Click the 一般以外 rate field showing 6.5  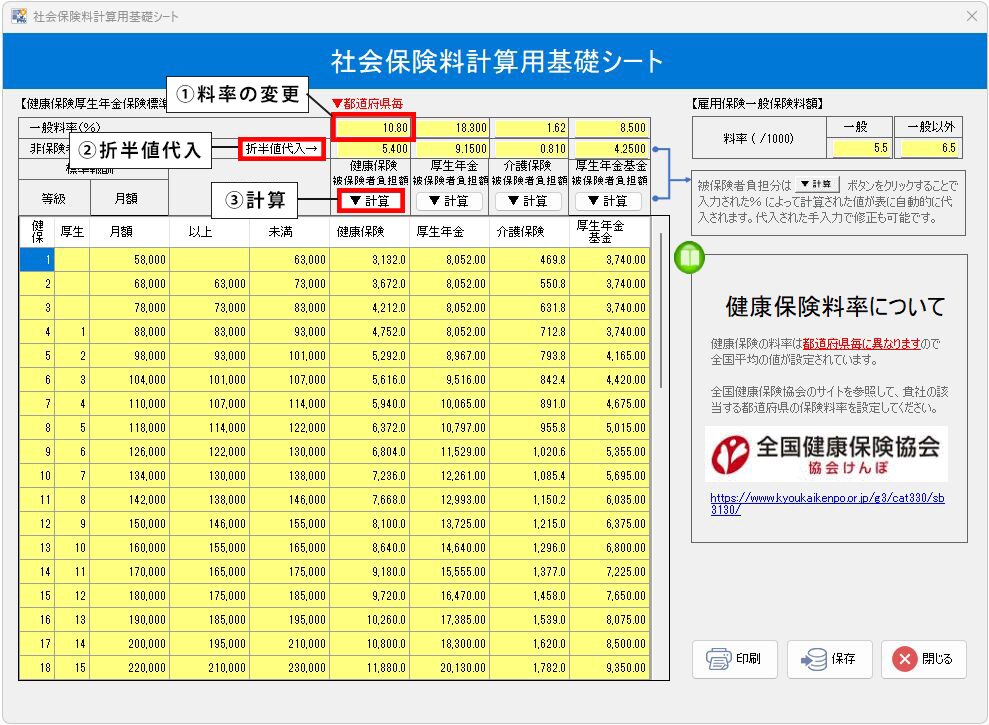tap(929, 148)
